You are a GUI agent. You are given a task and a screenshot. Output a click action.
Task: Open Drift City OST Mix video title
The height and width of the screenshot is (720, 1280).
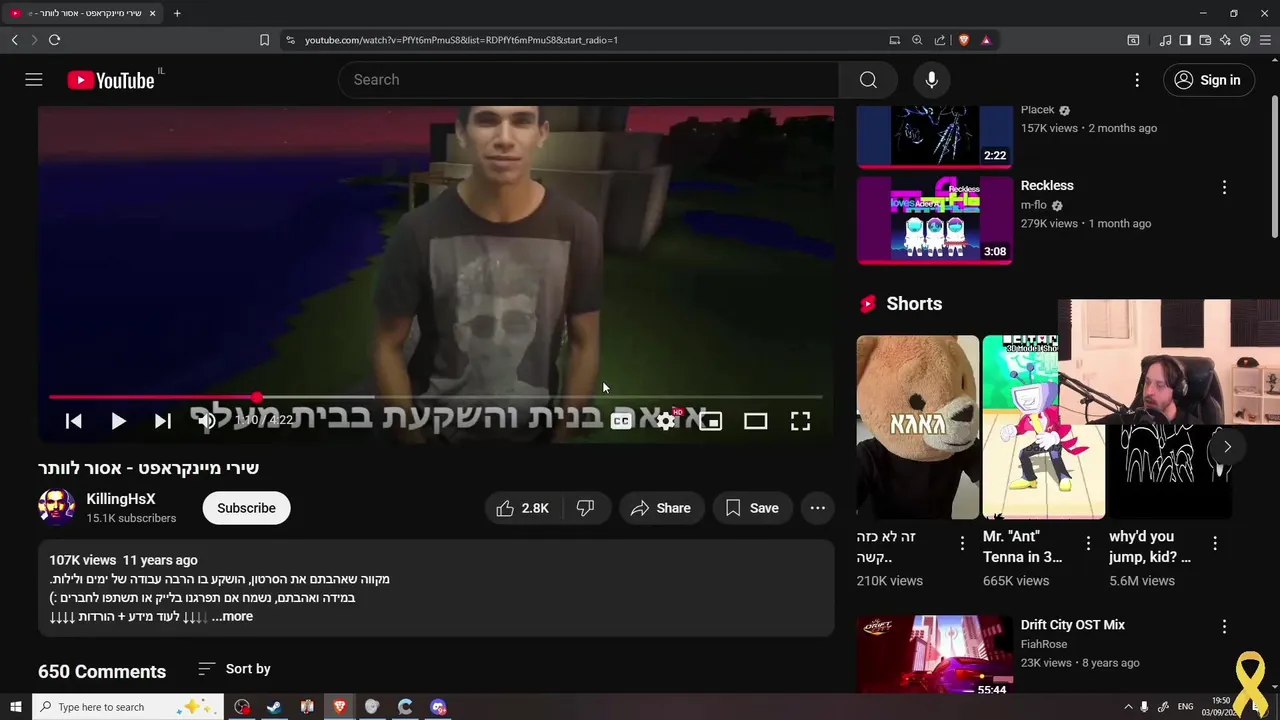1072,625
